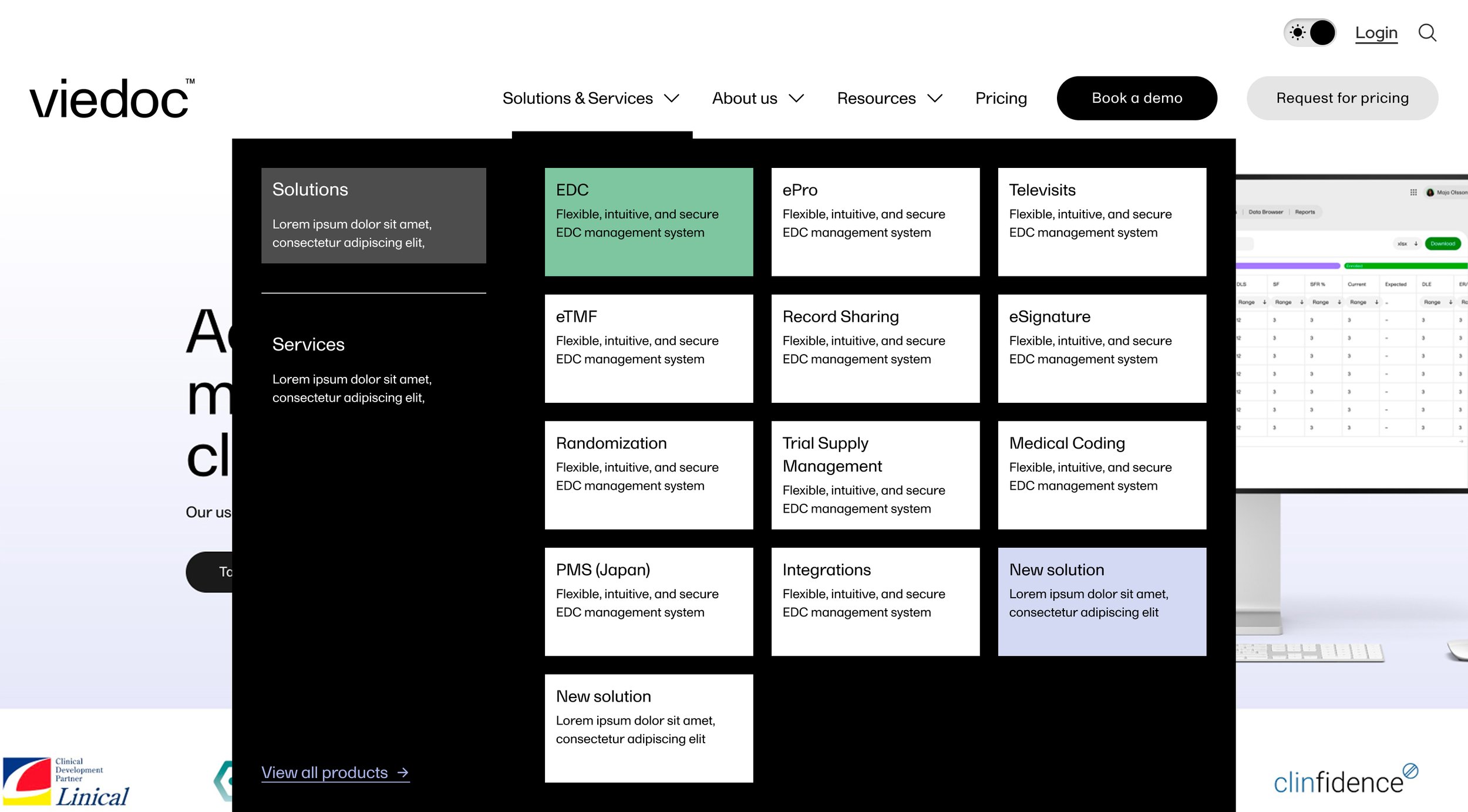Select the Solutions category panel
This screenshot has height=812, width=1468.
click(373, 215)
